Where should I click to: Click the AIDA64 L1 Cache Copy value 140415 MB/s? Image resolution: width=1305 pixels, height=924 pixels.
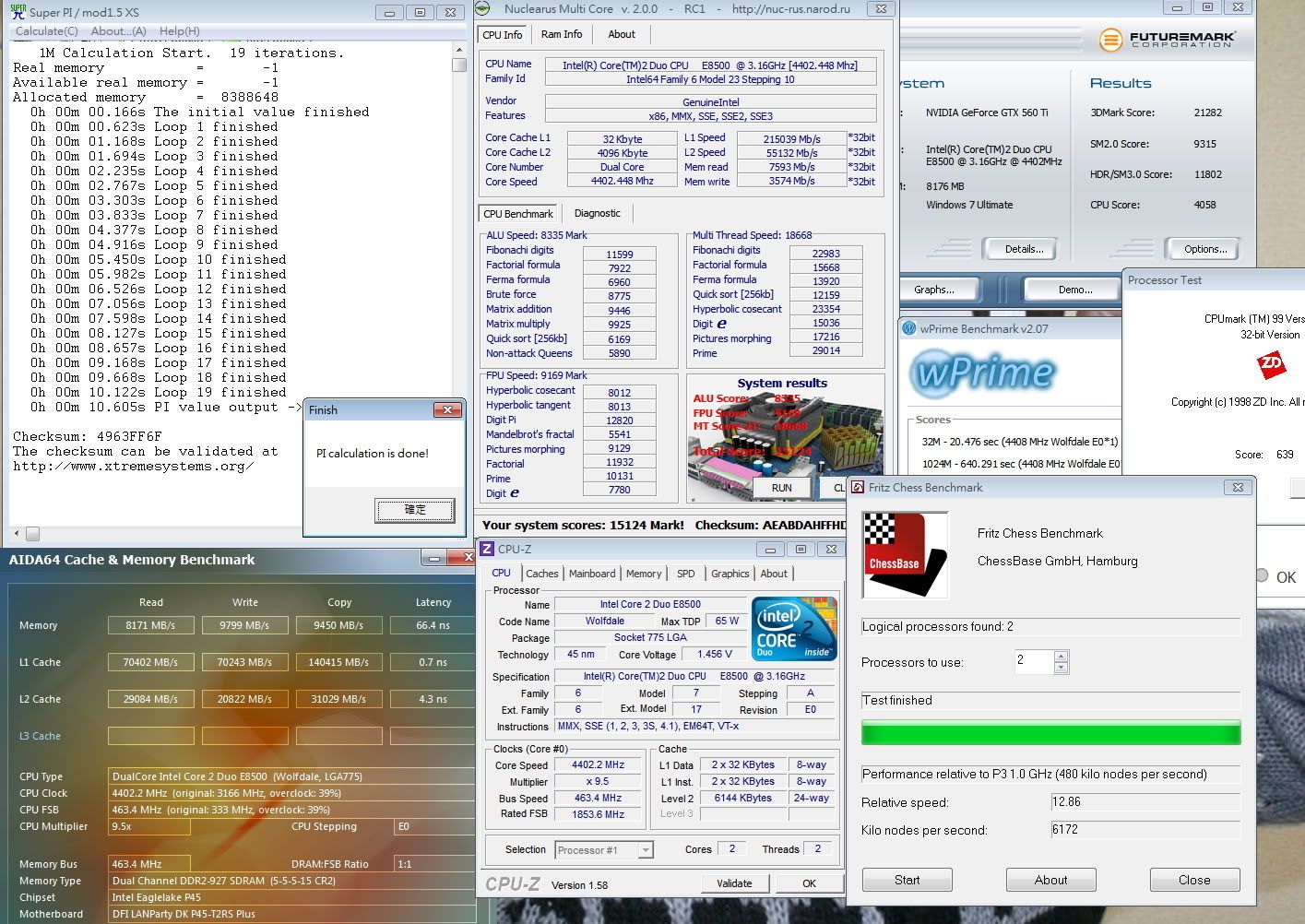tap(338, 662)
